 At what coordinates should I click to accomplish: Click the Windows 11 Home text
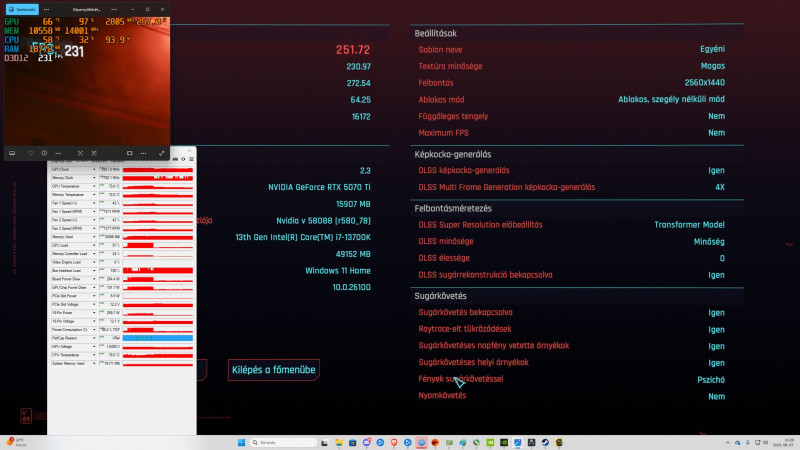point(338,271)
